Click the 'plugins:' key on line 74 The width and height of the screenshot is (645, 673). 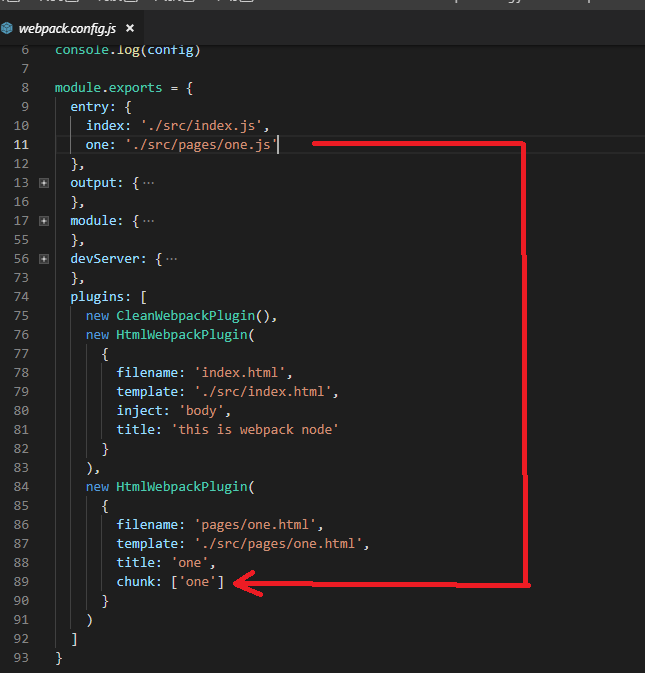pyautogui.click(x=100, y=297)
